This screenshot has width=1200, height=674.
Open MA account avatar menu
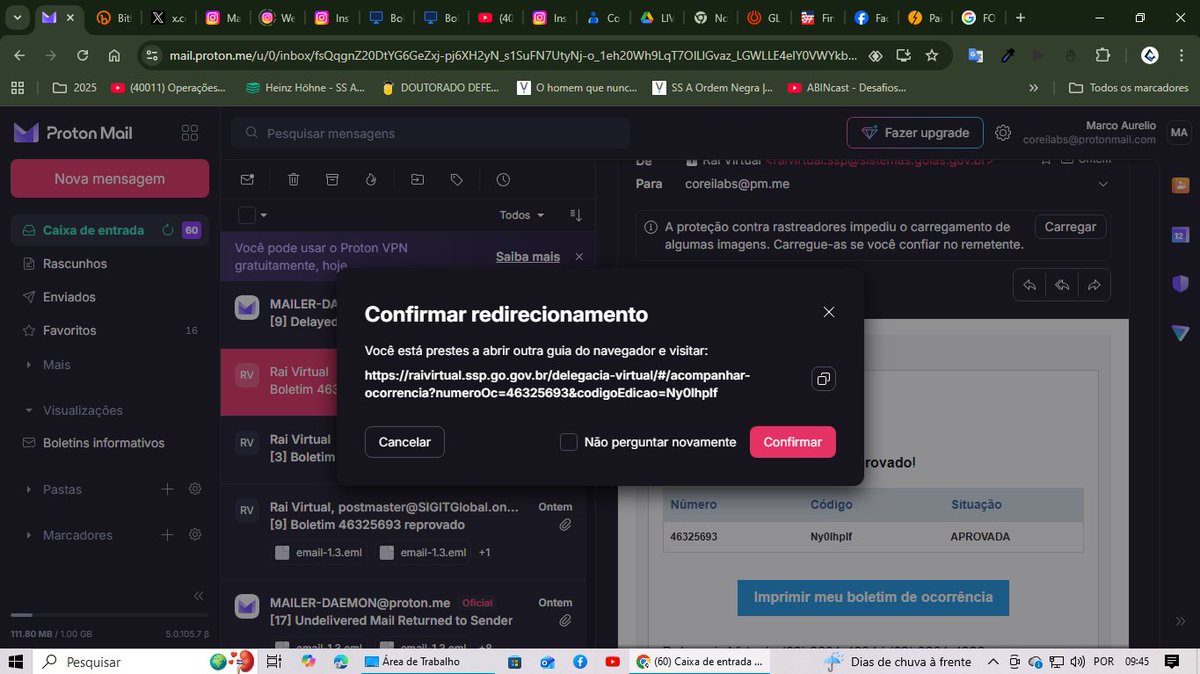pyautogui.click(x=1179, y=133)
